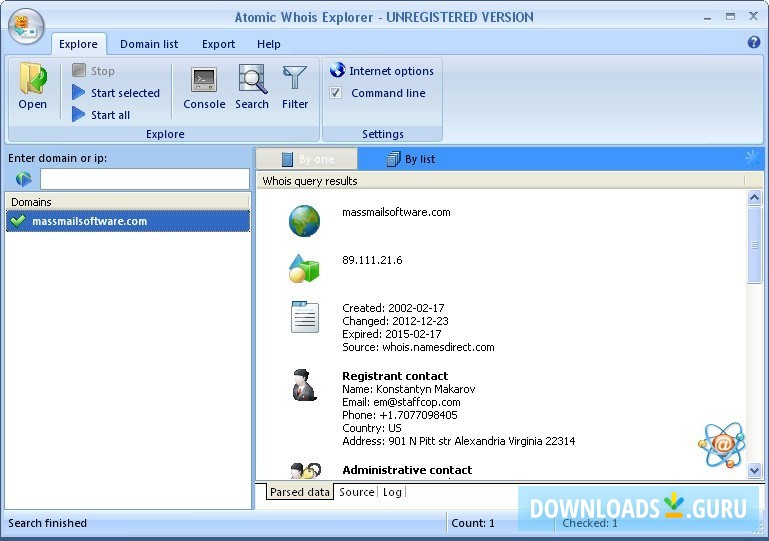Select the Source bottom tab
The image size is (769, 541).
point(357,492)
